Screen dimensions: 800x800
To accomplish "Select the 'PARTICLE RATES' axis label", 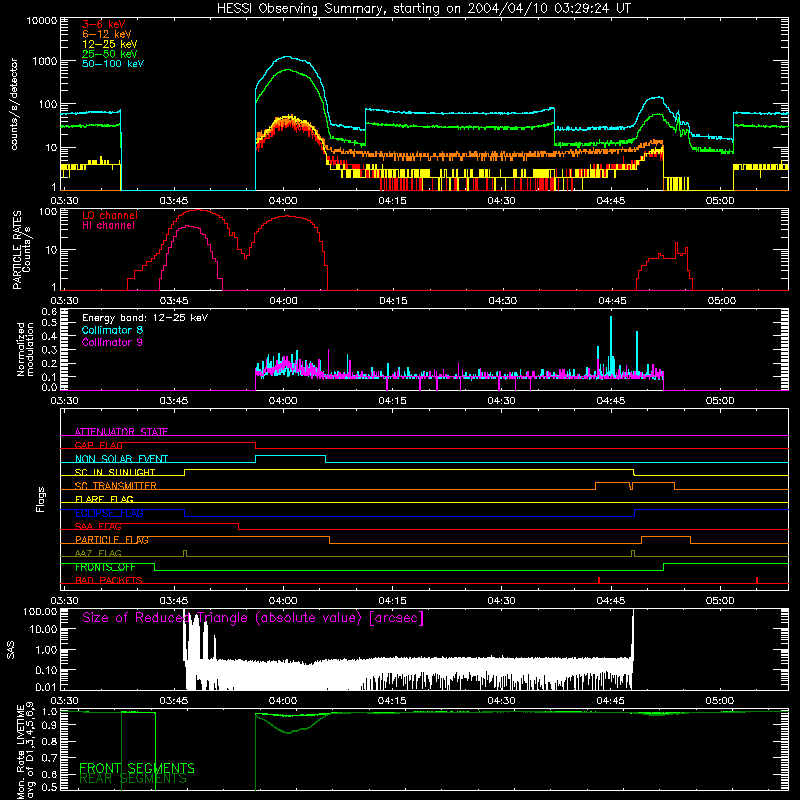I will pyautogui.click(x=17, y=250).
